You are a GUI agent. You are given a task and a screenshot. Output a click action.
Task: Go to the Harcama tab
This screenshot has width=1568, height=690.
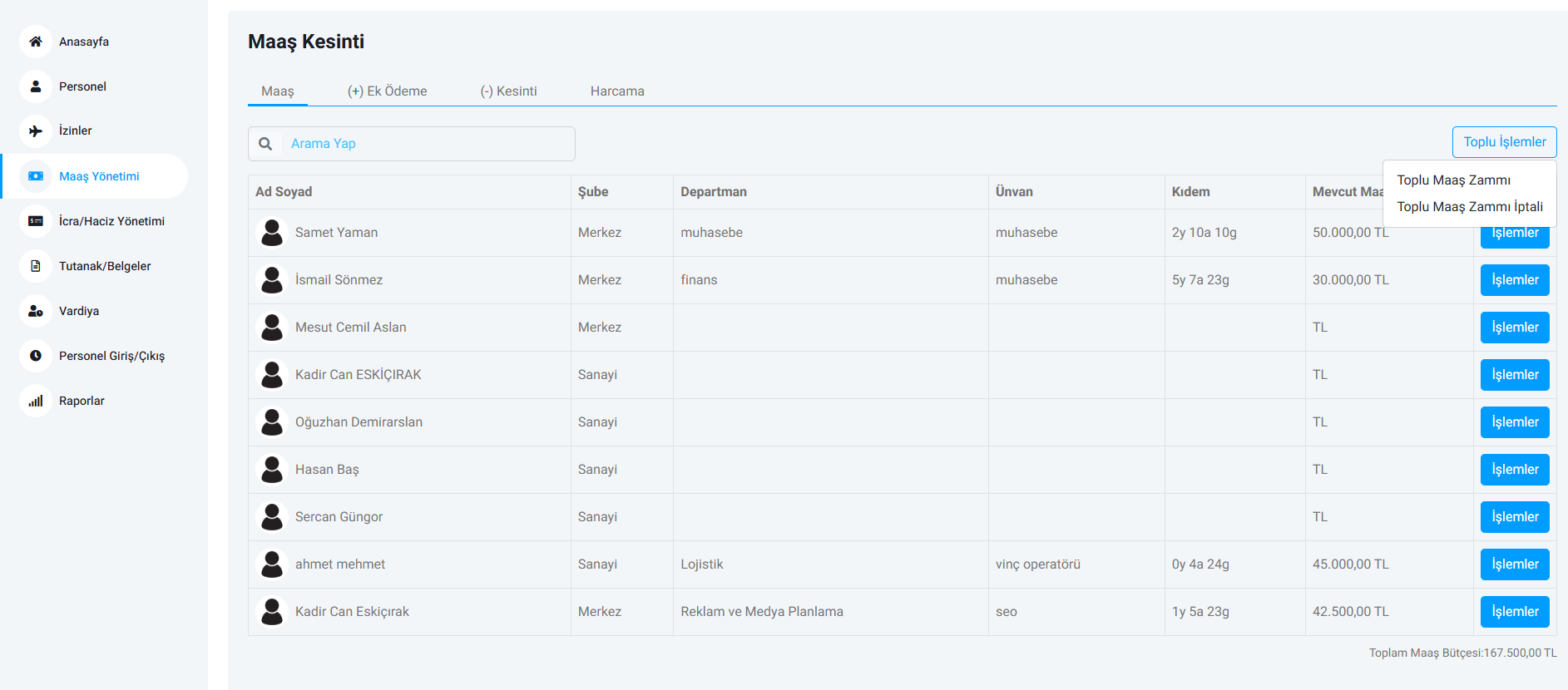tap(617, 91)
